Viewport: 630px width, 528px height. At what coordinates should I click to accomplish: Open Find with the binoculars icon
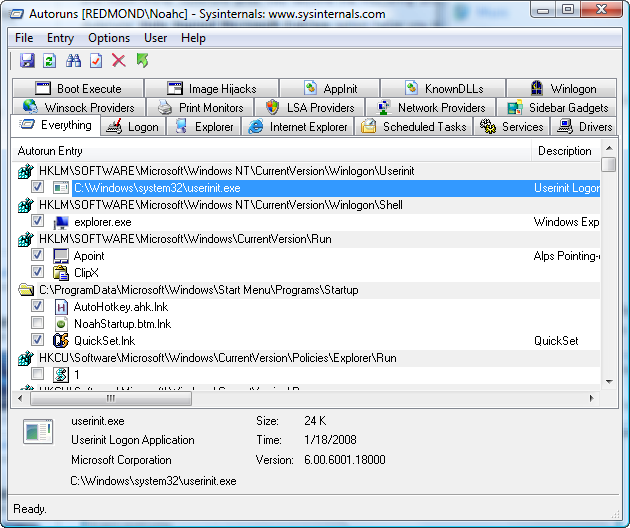pos(74,61)
